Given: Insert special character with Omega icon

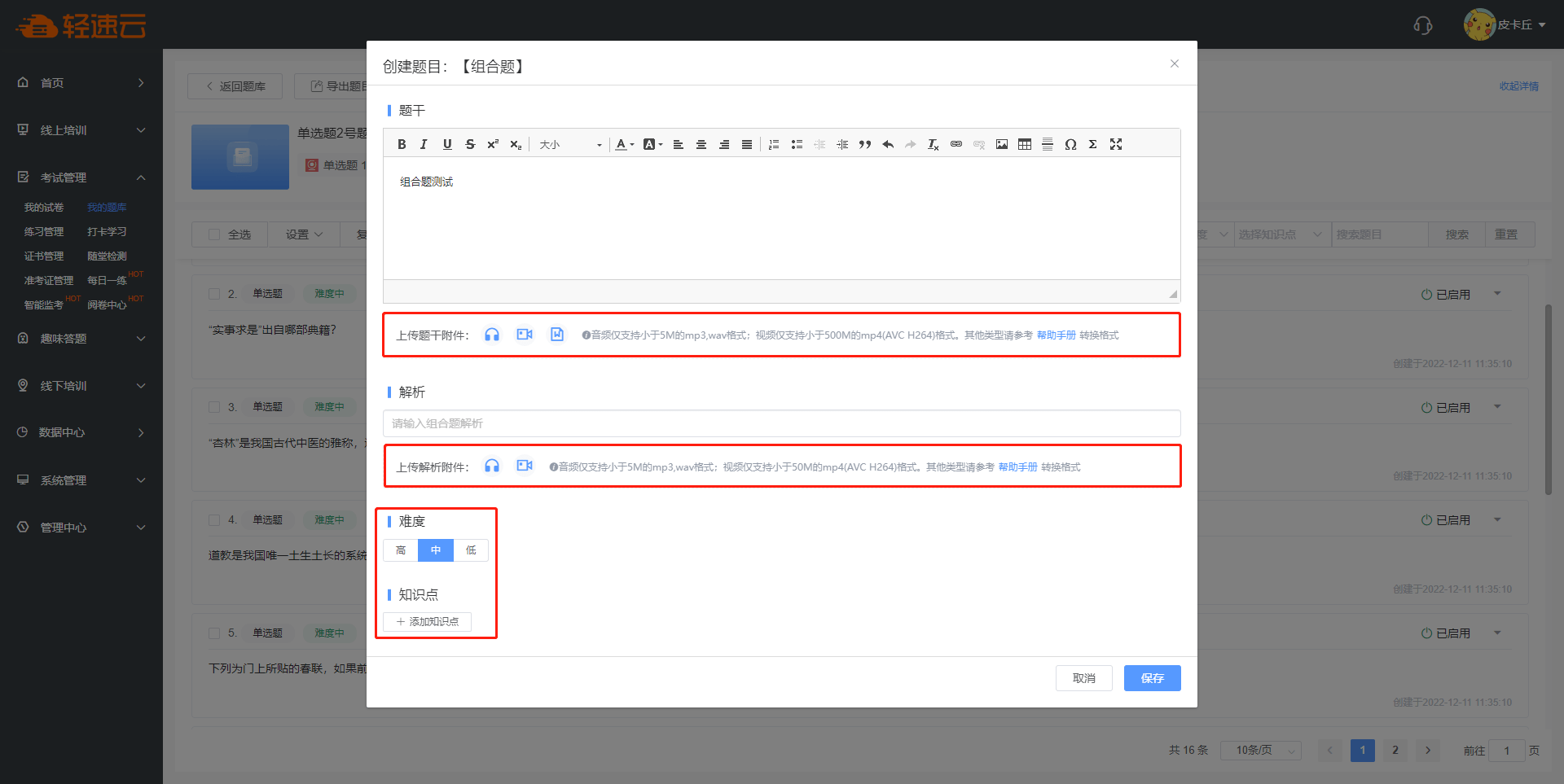Looking at the screenshot, I should click(x=1070, y=144).
